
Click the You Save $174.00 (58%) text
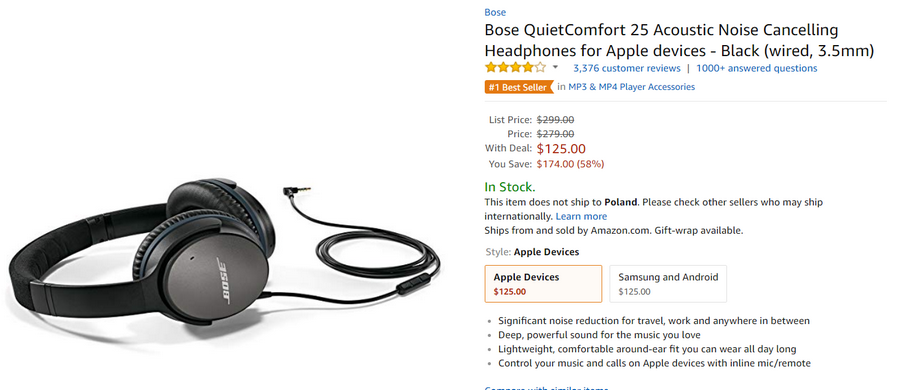(x=570, y=164)
